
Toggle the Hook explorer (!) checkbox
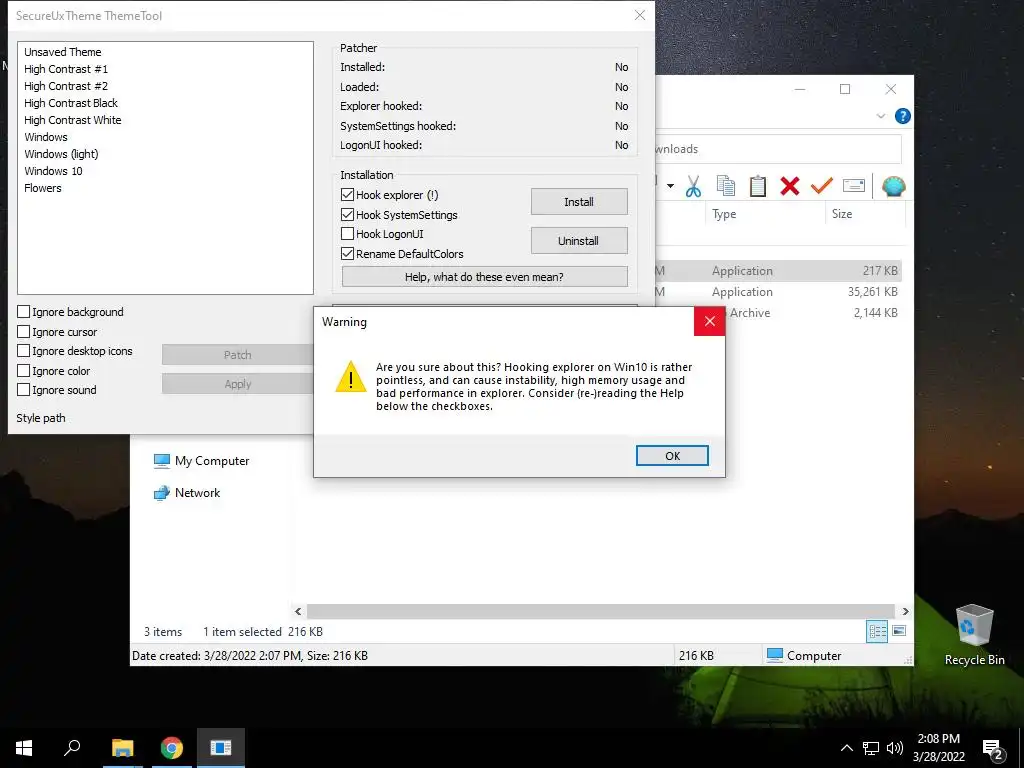pyautogui.click(x=347, y=195)
